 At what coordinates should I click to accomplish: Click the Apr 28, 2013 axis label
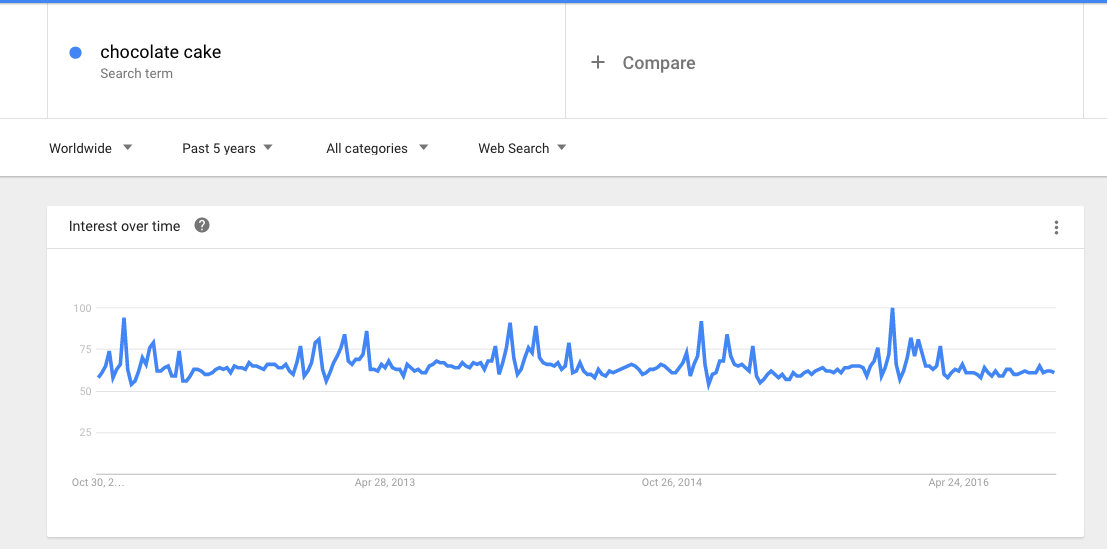pyautogui.click(x=385, y=483)
